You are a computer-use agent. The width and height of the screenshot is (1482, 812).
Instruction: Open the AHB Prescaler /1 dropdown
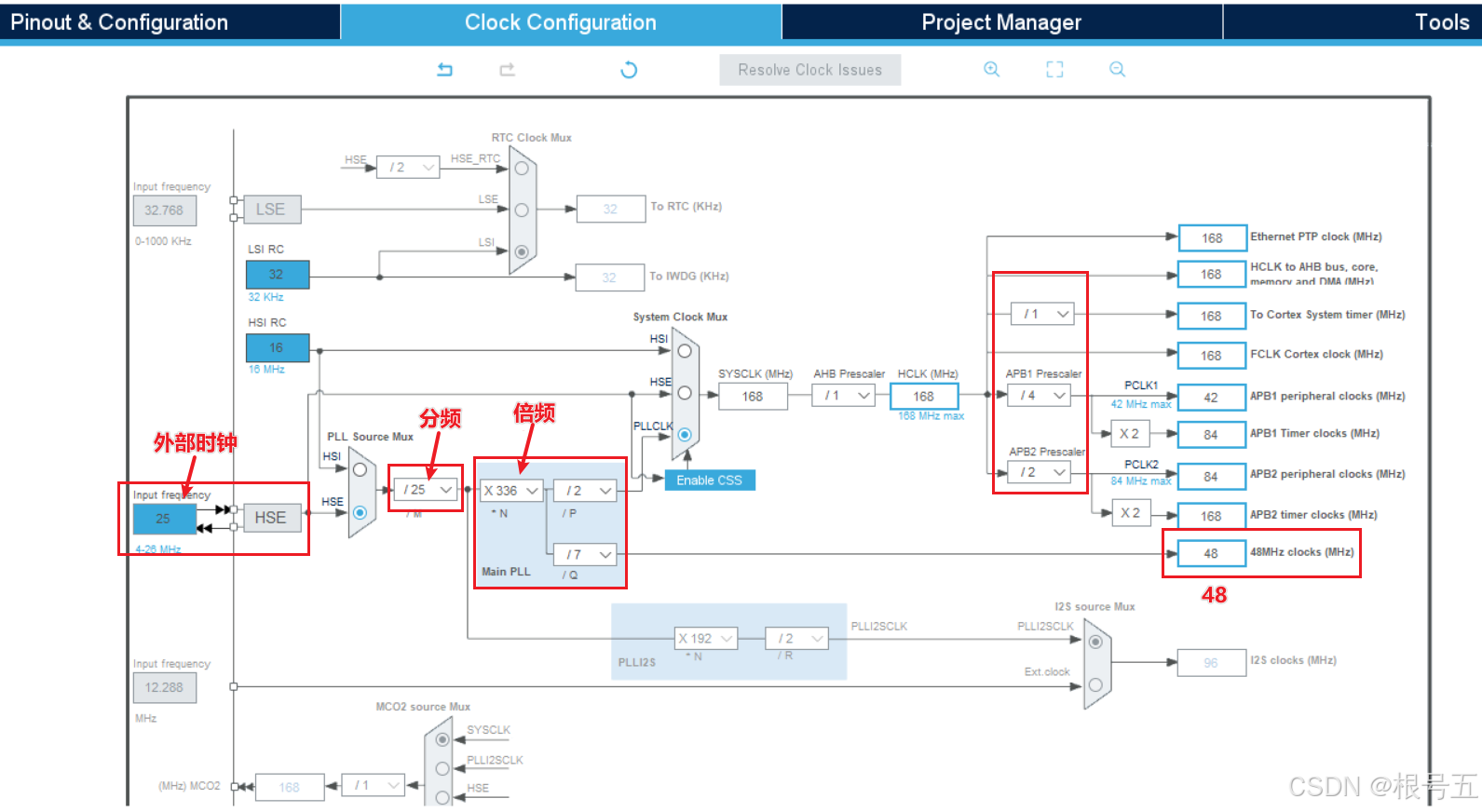tap(844, 396)
